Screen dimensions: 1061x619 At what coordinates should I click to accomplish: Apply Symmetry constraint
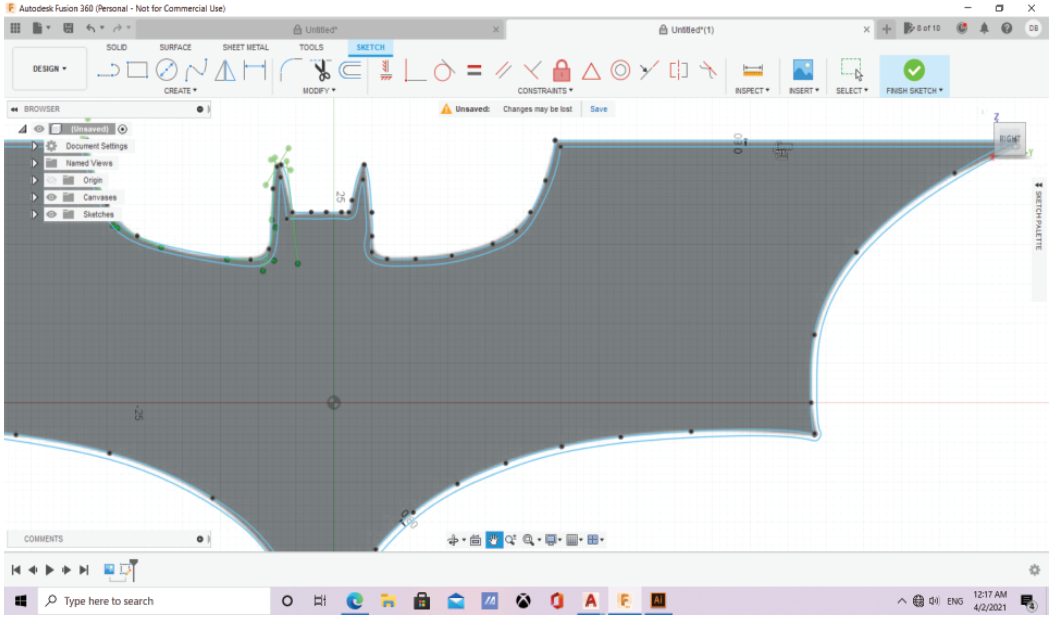679,70
